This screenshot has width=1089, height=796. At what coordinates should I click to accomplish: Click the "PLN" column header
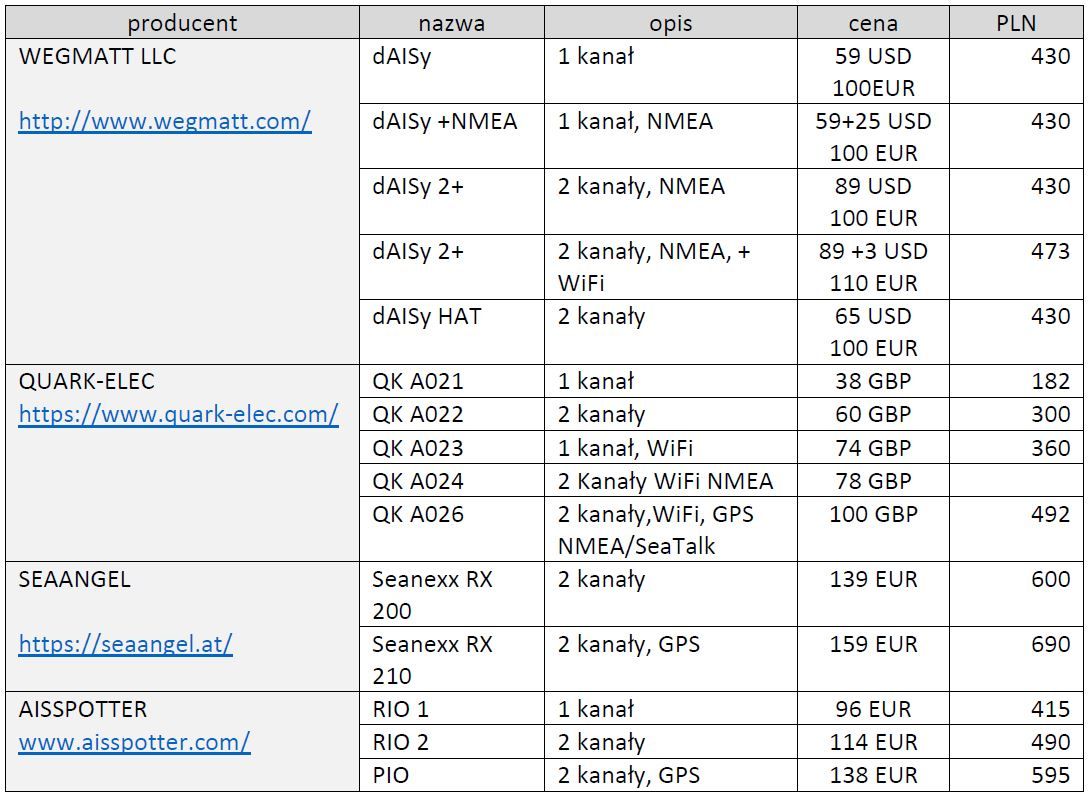(1016, 23)
